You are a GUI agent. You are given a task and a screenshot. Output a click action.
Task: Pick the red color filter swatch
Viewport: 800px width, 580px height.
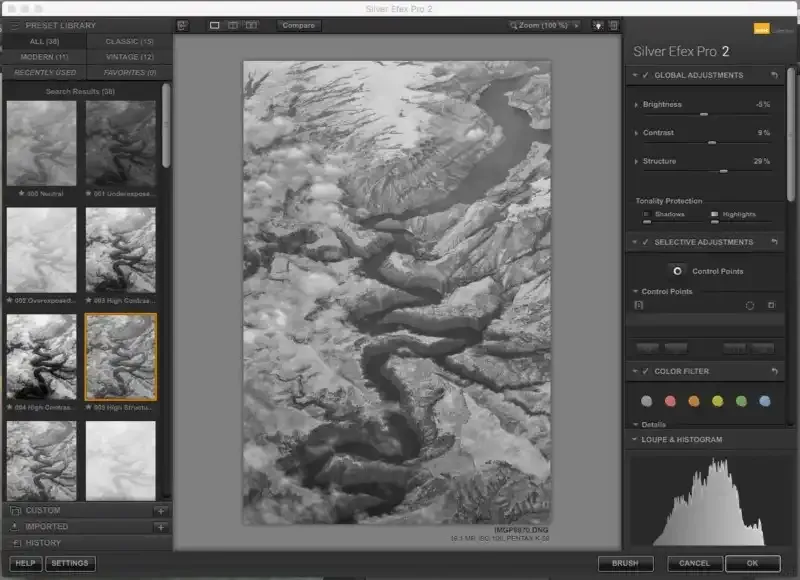pyautogui.click(x=670, y=401)
